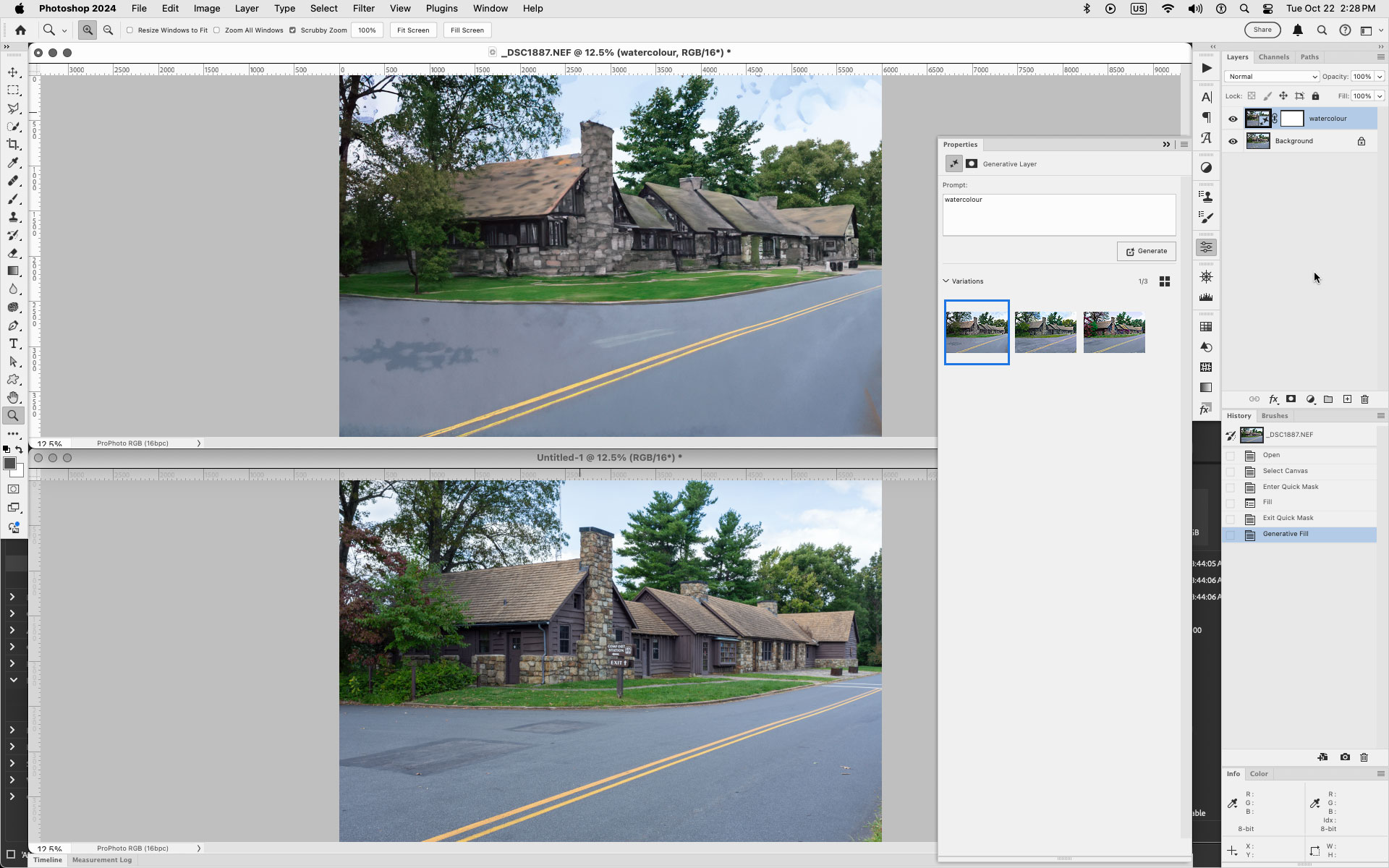Open the Histogram panel icon
Viewport: 1389px width, 868px height.
click(1206, 297)
